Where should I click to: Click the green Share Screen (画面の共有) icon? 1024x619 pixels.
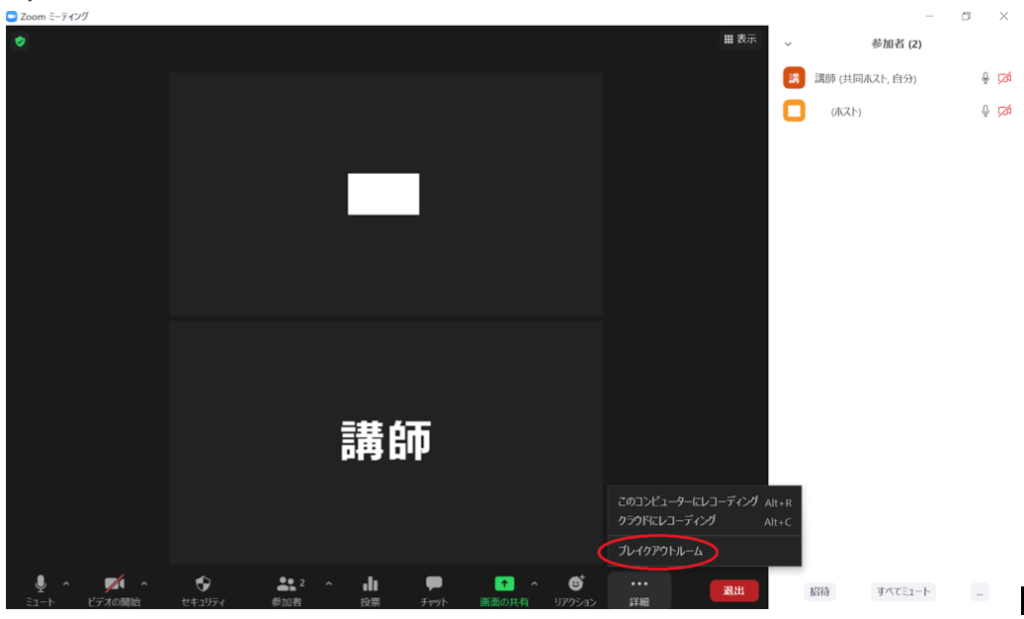click(504, 583)
